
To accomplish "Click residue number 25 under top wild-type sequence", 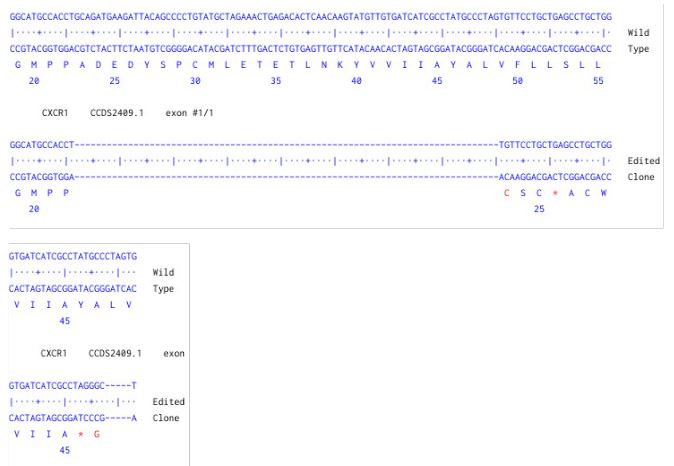I will click(114, 81).
